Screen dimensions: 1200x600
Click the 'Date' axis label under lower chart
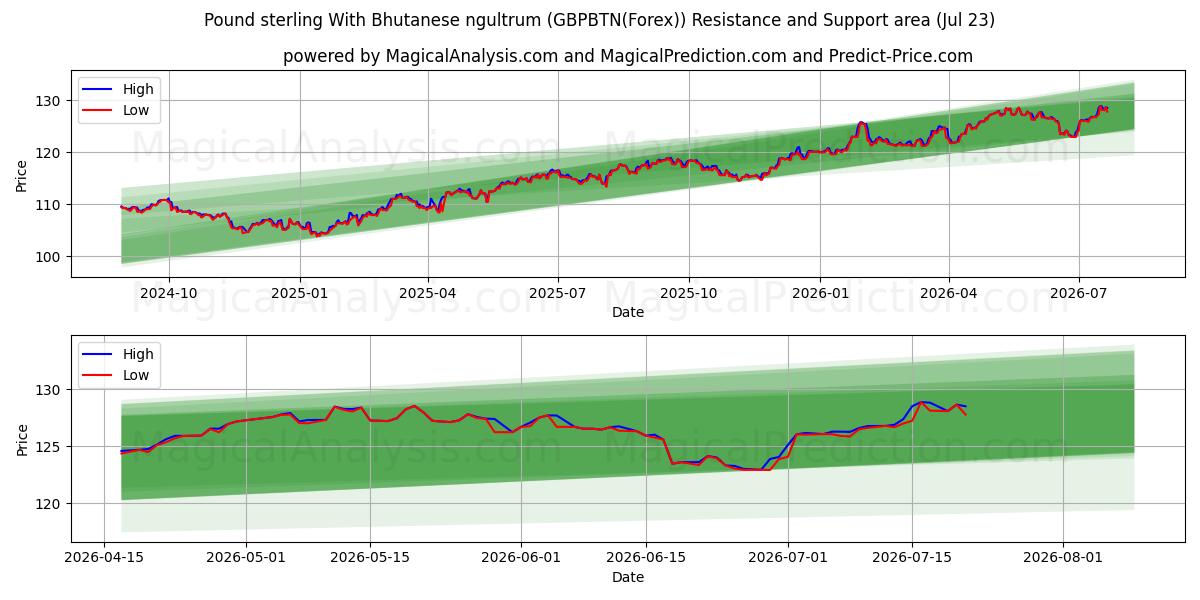[628, 577]
